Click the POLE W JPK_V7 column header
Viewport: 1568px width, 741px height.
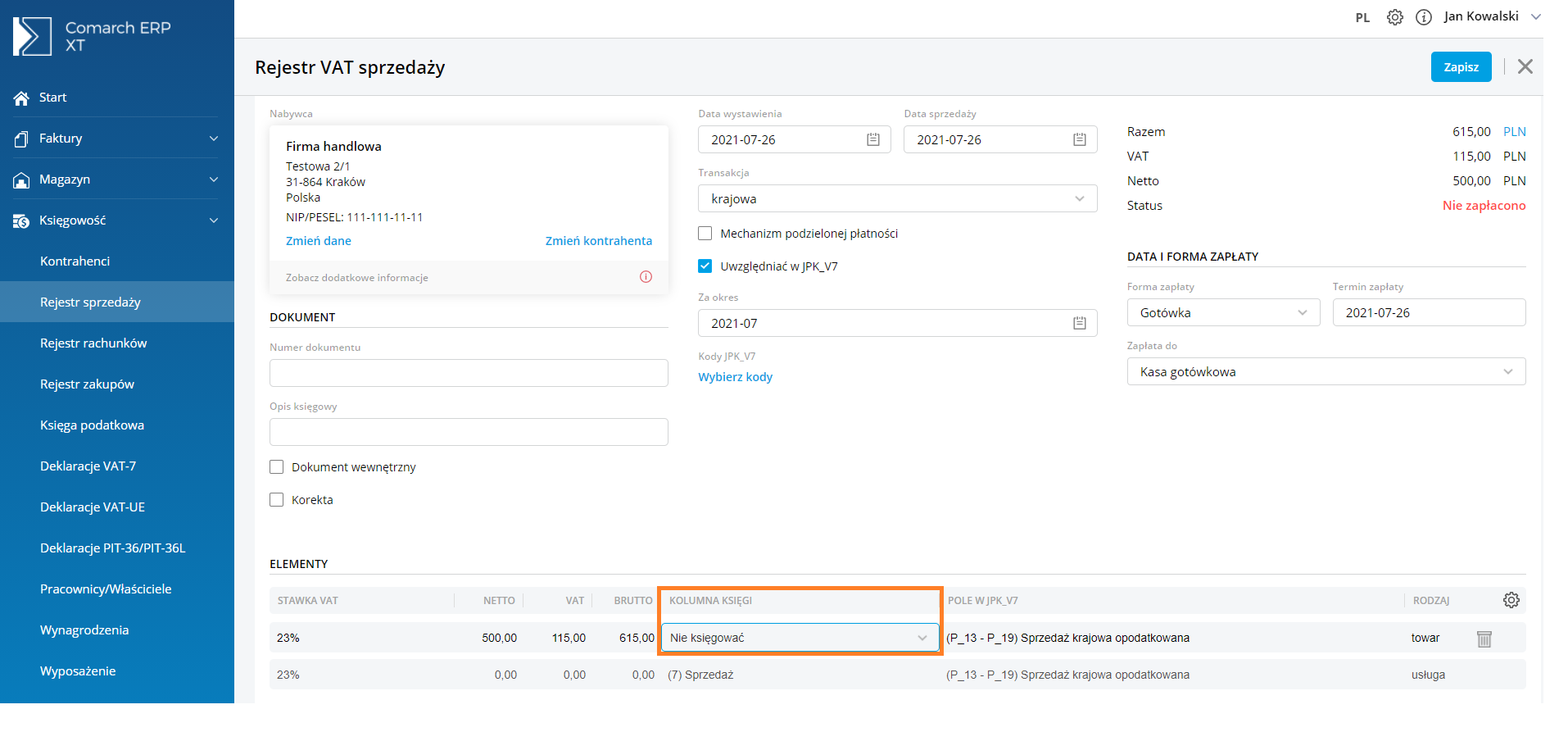pos(983,601)
